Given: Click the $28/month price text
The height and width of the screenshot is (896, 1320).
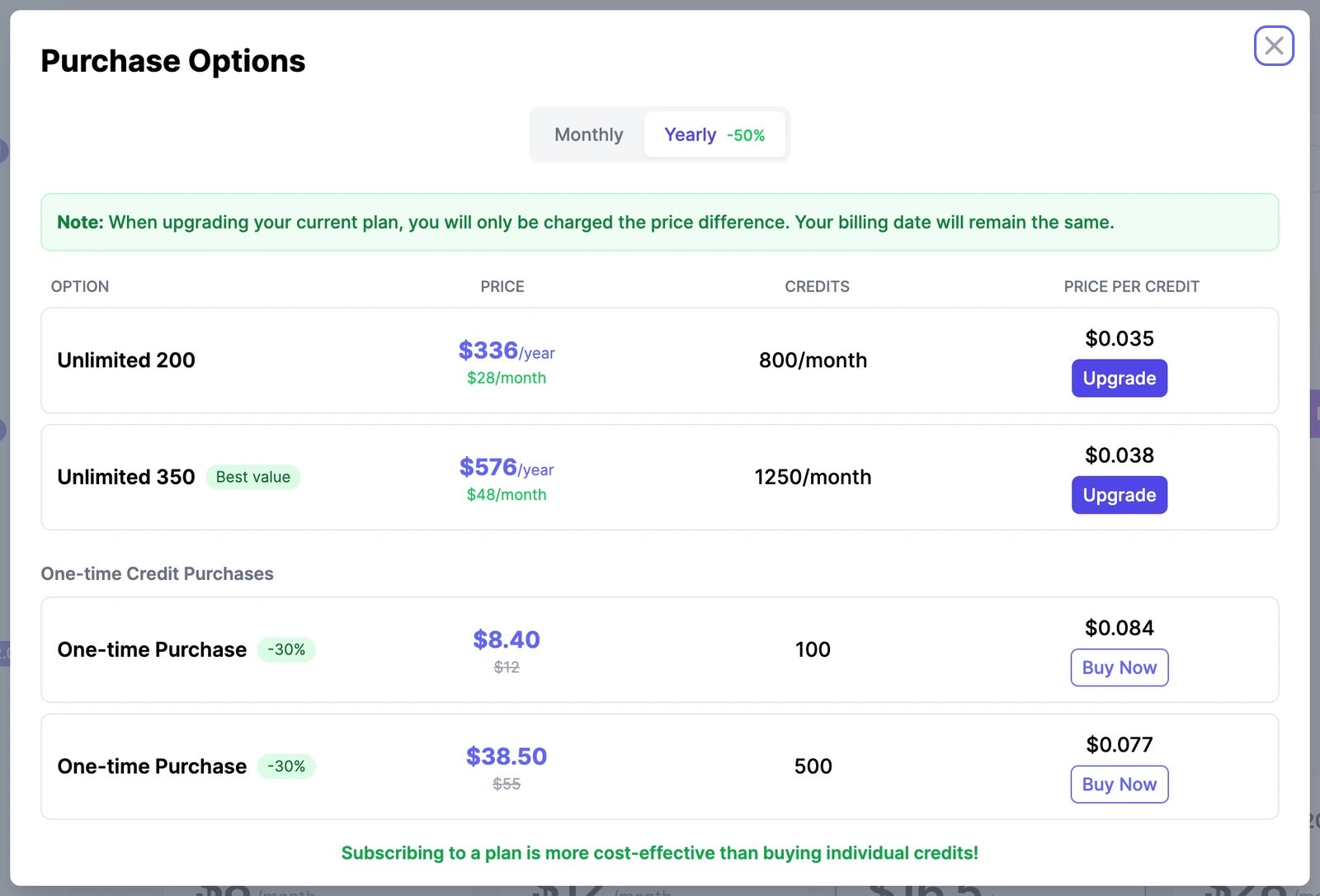Looking at the screenshot, I should coord(507,378).
